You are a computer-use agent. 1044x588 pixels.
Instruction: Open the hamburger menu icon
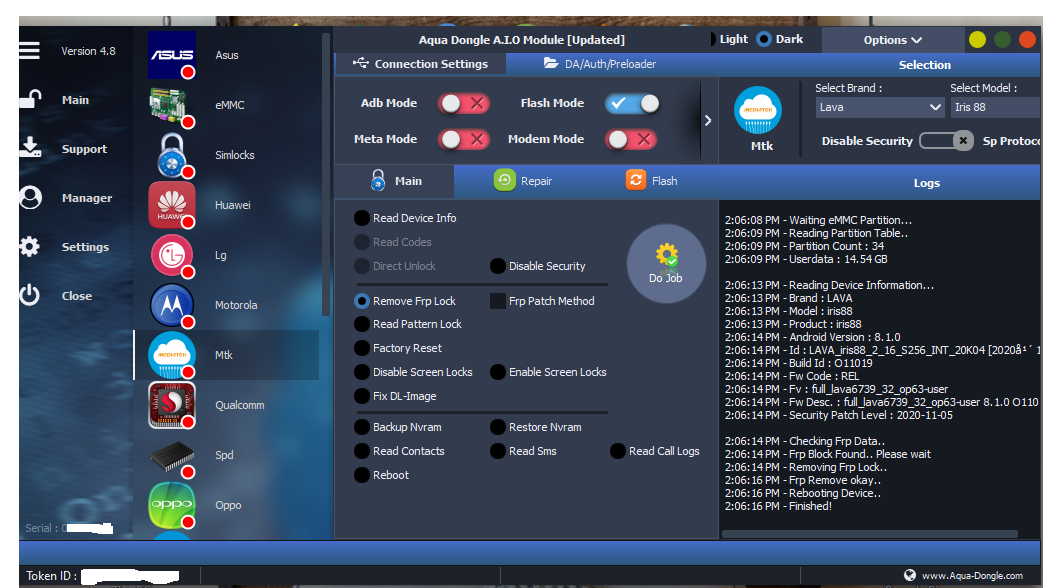click(x=29, y=51)
